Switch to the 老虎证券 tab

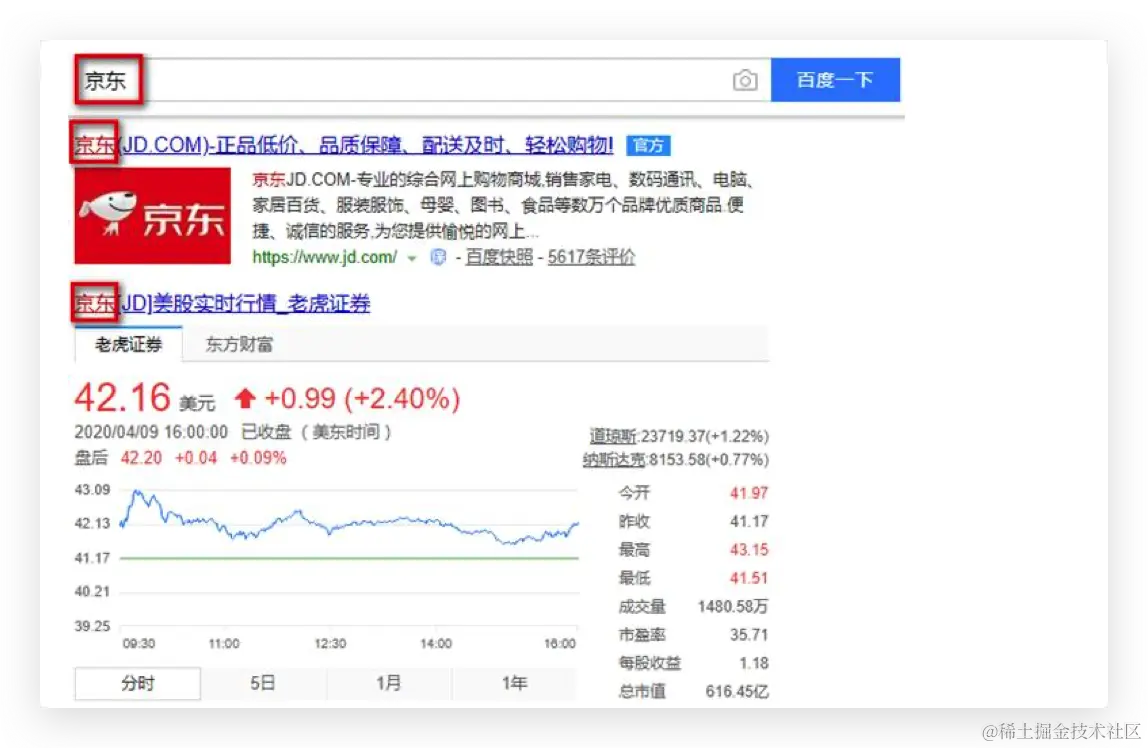click(128, 344)
